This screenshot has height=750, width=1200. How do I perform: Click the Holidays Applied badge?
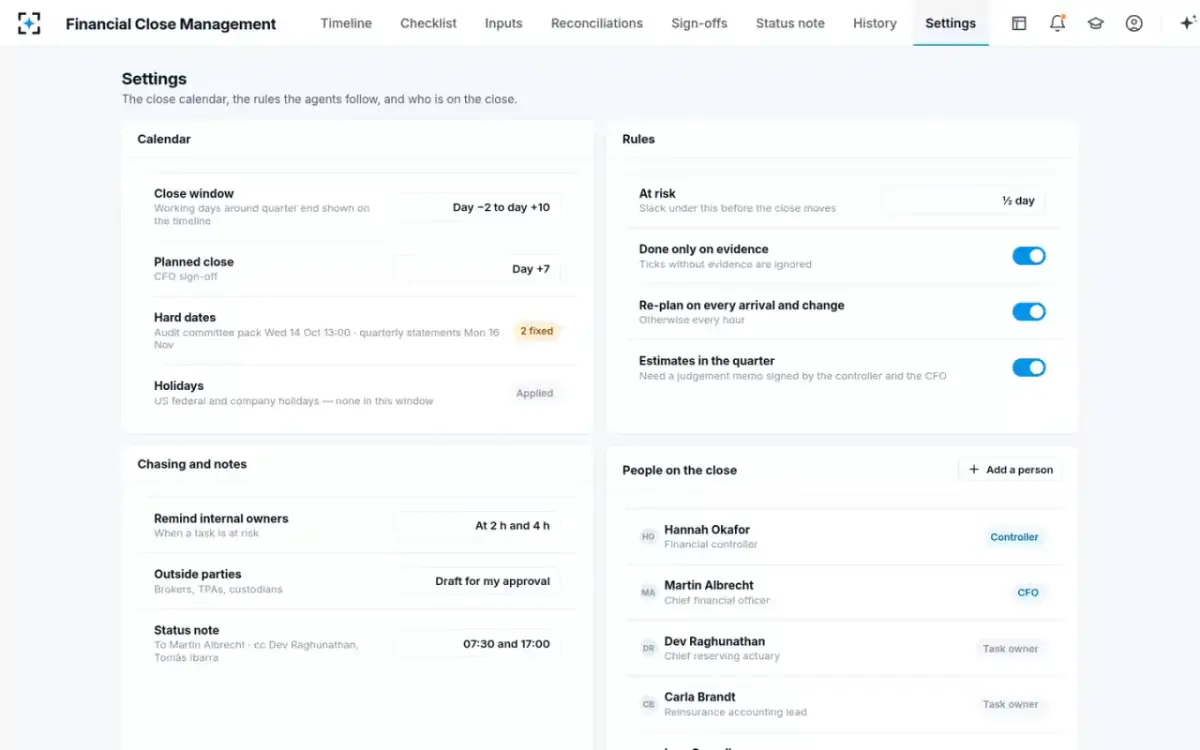pyautogui.click(x=534, y=393)
